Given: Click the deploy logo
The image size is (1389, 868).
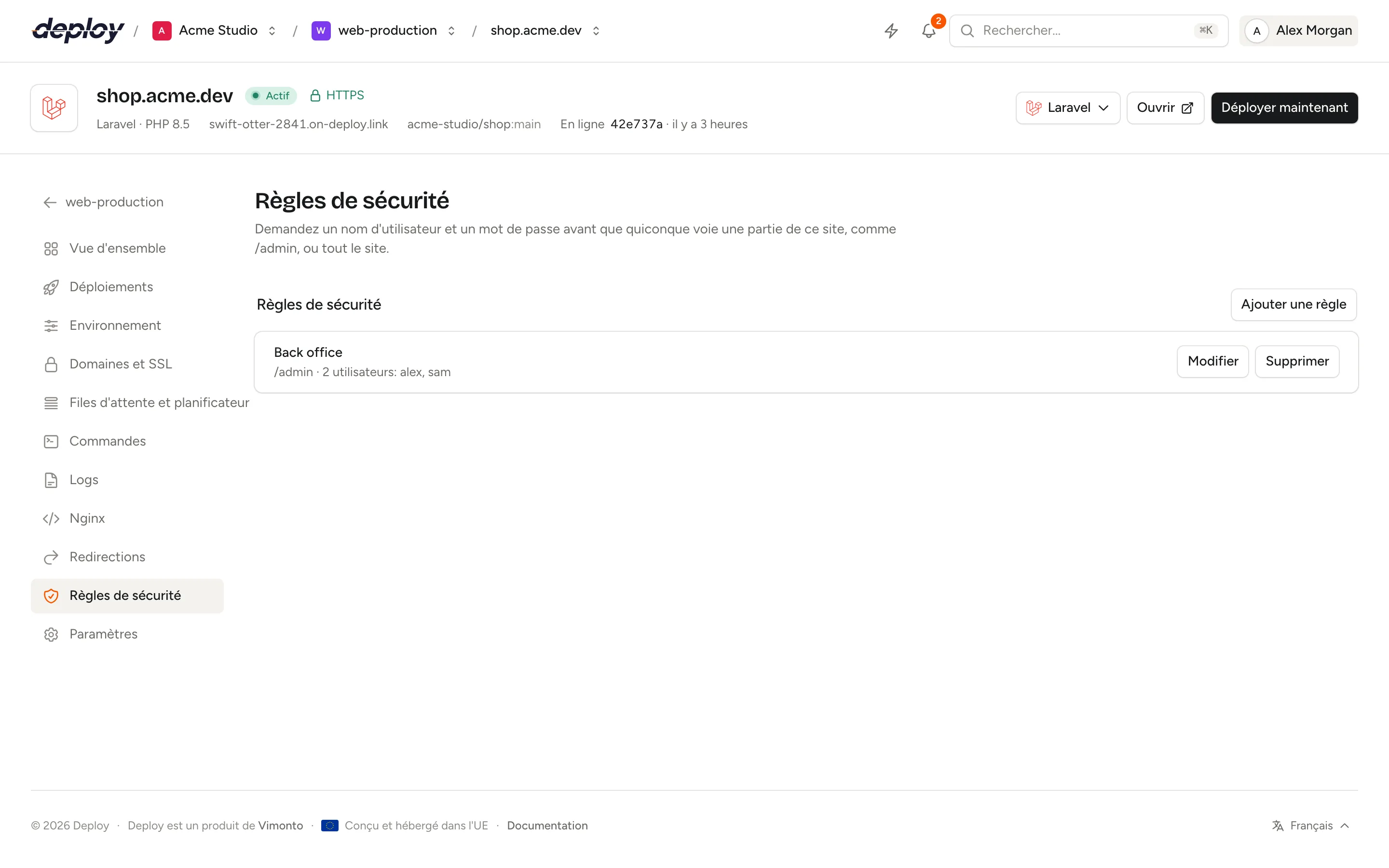Looking at the screenshot, I should 78,30.
